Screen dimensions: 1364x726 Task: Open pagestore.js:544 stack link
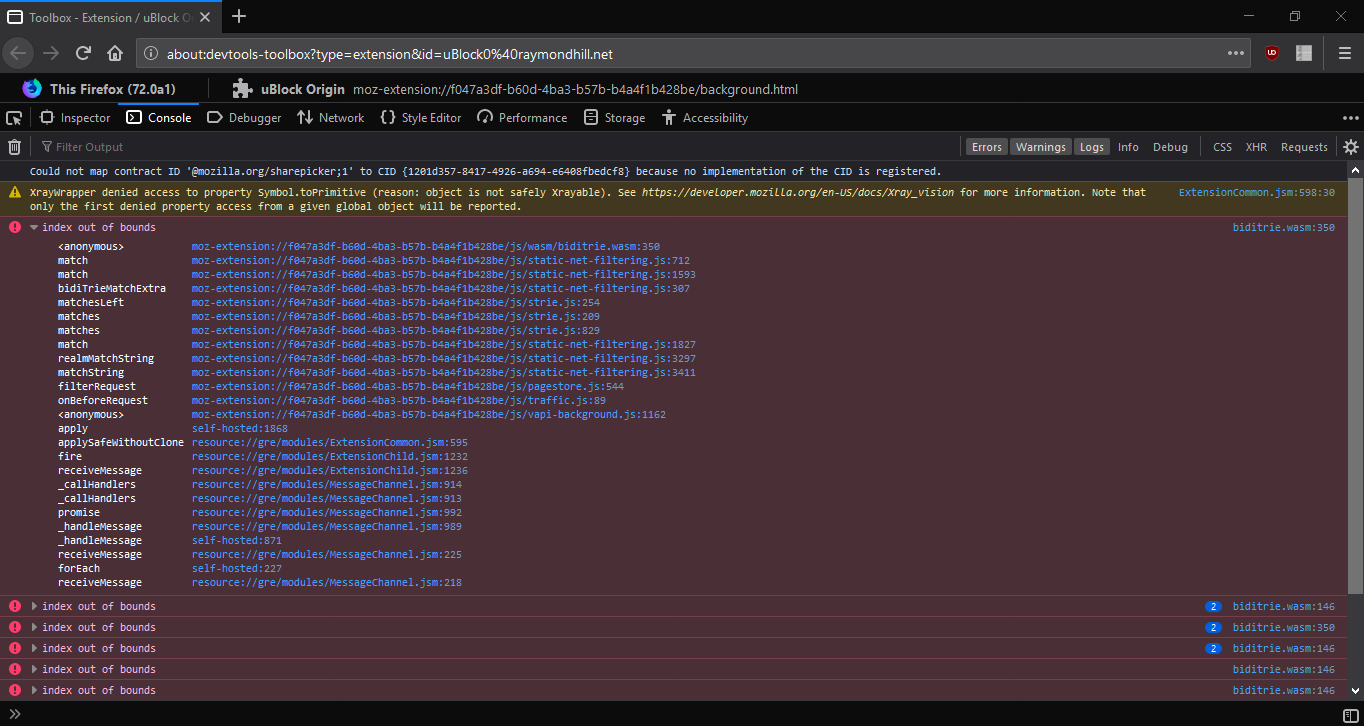coord(408,386)
